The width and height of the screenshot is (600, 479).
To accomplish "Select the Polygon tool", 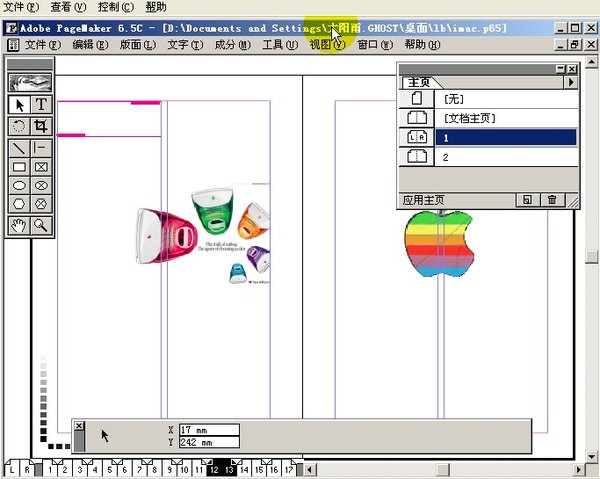I will tap(20, 204).
